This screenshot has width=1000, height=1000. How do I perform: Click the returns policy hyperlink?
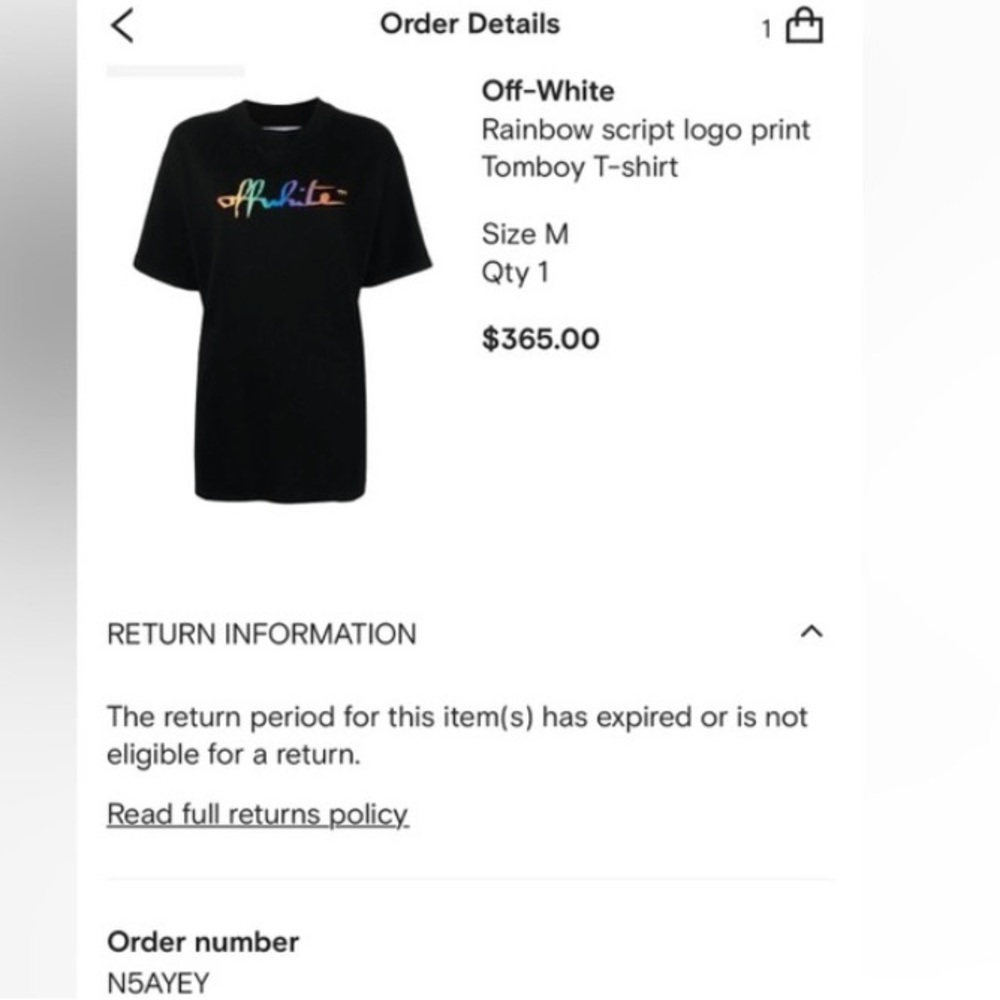(x=256, y=814)
